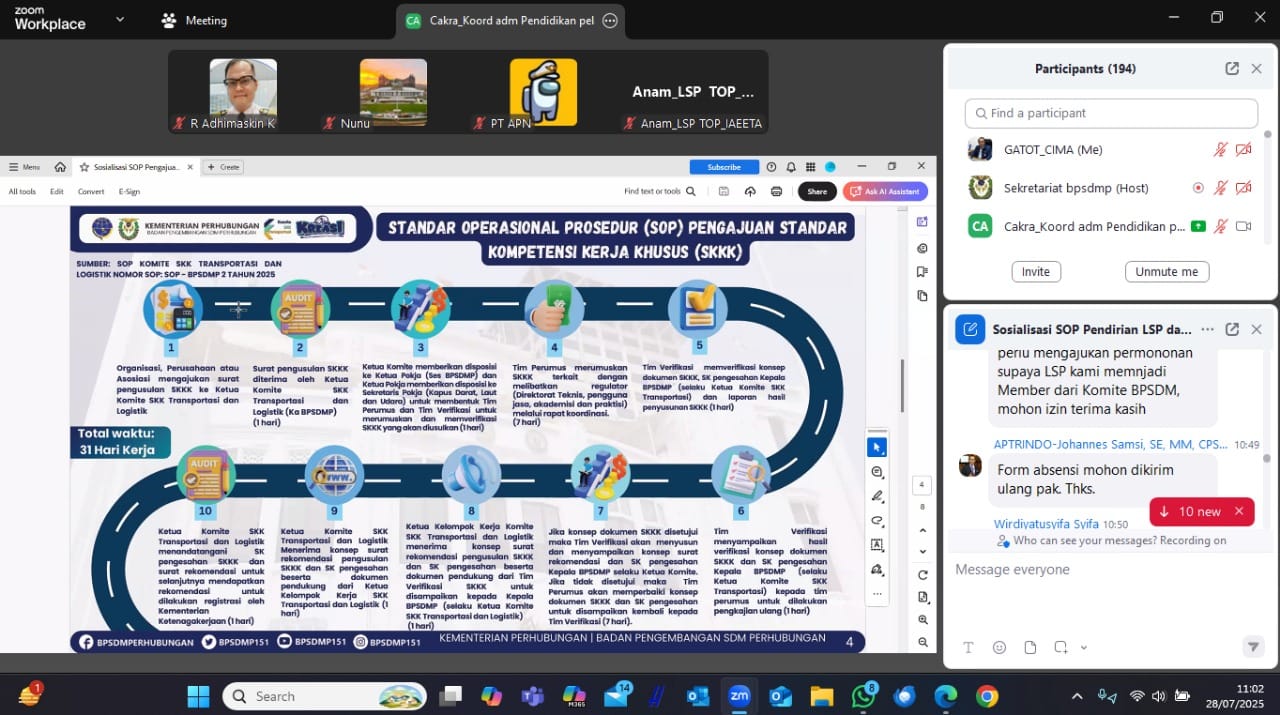Expand the screenshot options chevron in chat

[x=1083, y=648]
